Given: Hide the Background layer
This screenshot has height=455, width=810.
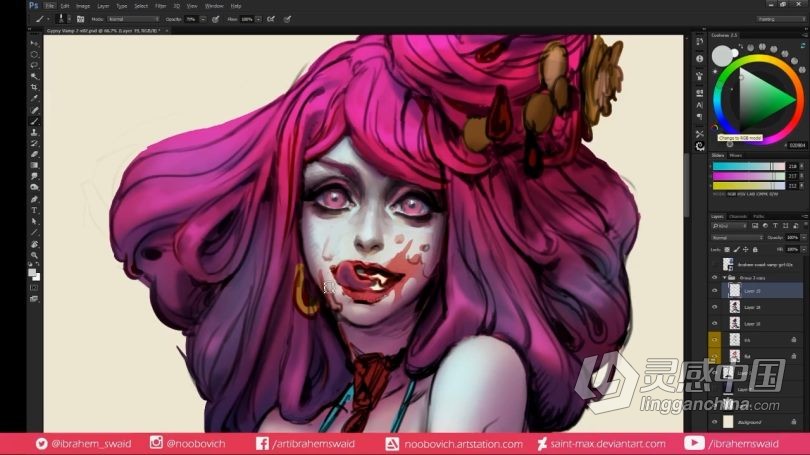Looking at the screenshot, I should (714, 422).
